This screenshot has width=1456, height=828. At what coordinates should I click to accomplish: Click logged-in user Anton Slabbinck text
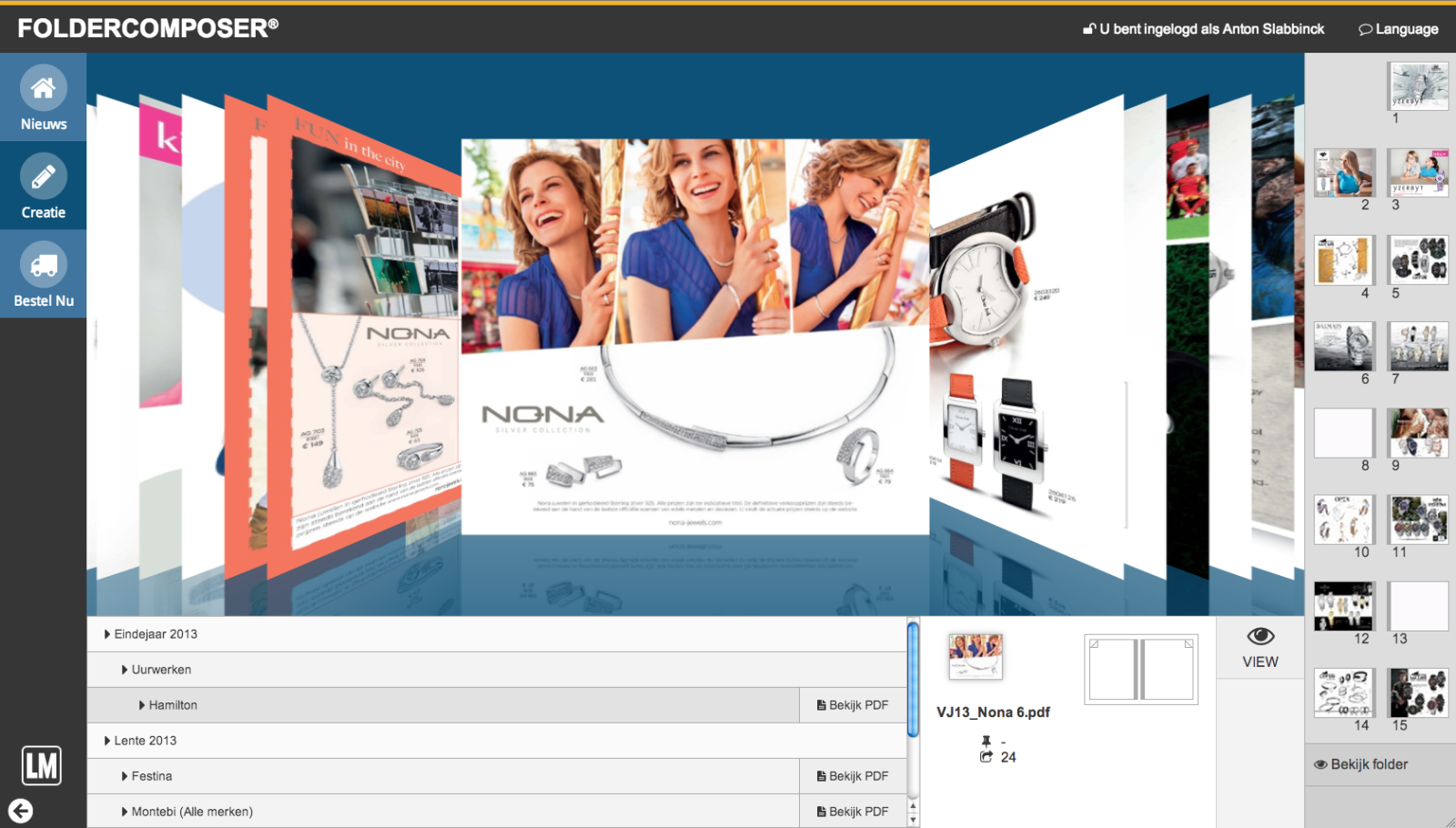1212,29
